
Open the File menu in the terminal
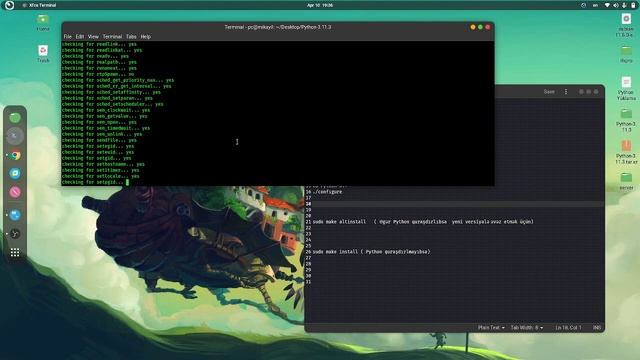point(67,36)
